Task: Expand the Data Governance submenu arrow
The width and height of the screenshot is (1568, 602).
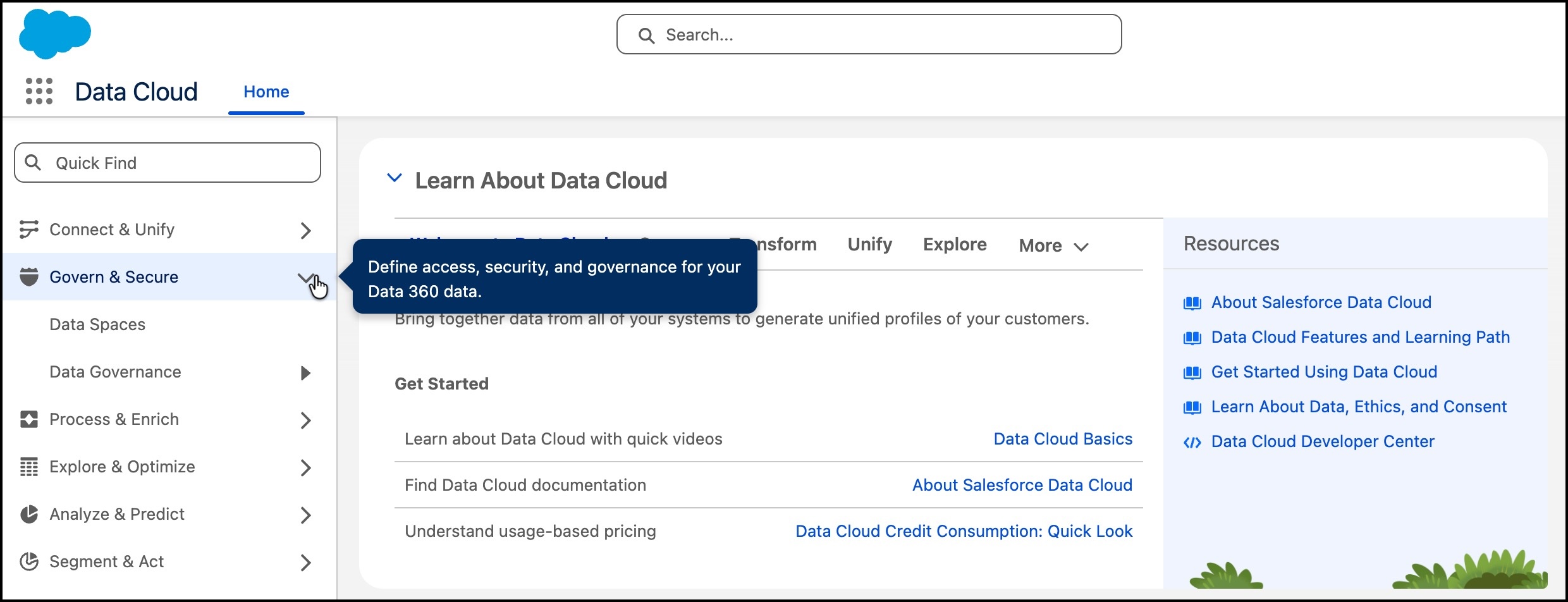Action: click(x=306, y=372)
